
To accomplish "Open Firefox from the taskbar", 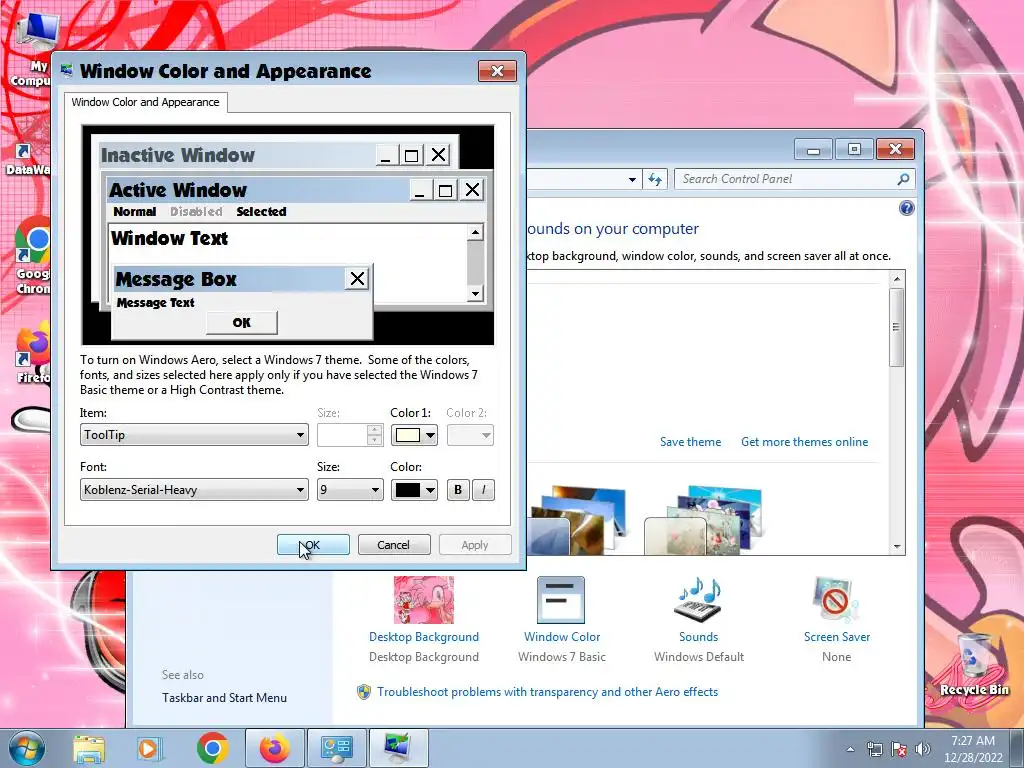I will coord(274,748).
